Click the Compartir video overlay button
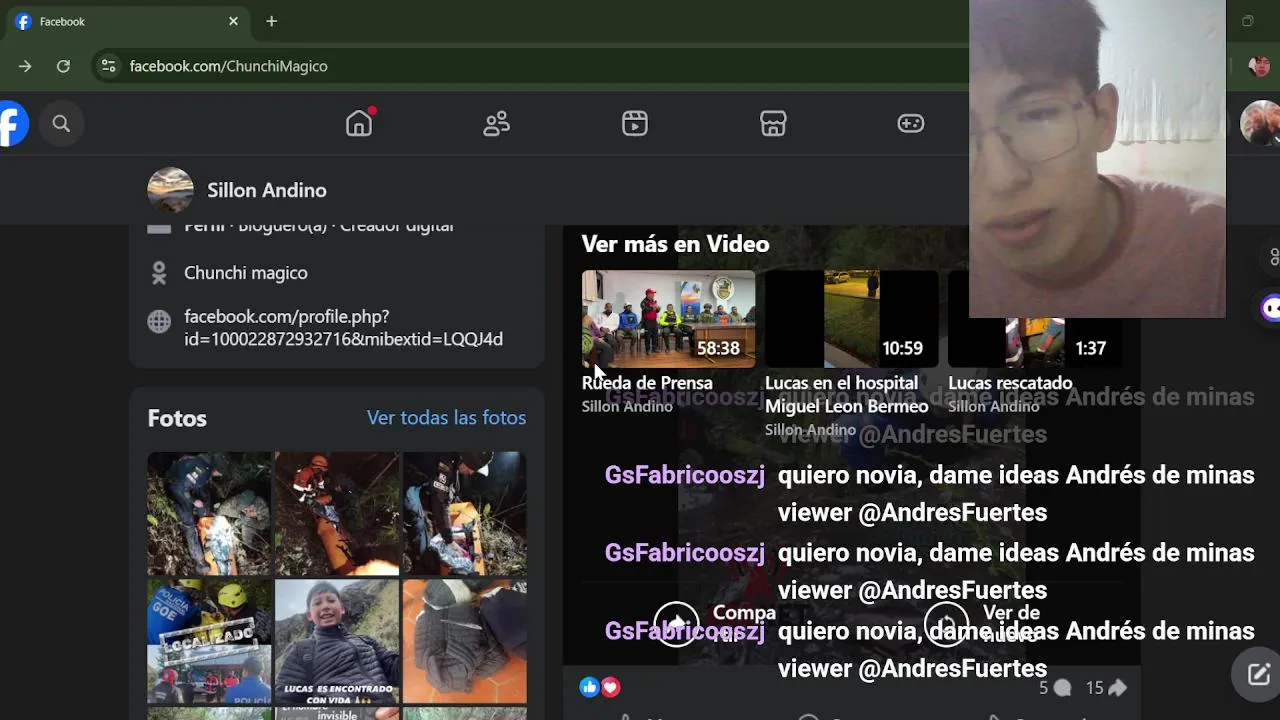Screen dimensions: 1280x720 [715, 624]
